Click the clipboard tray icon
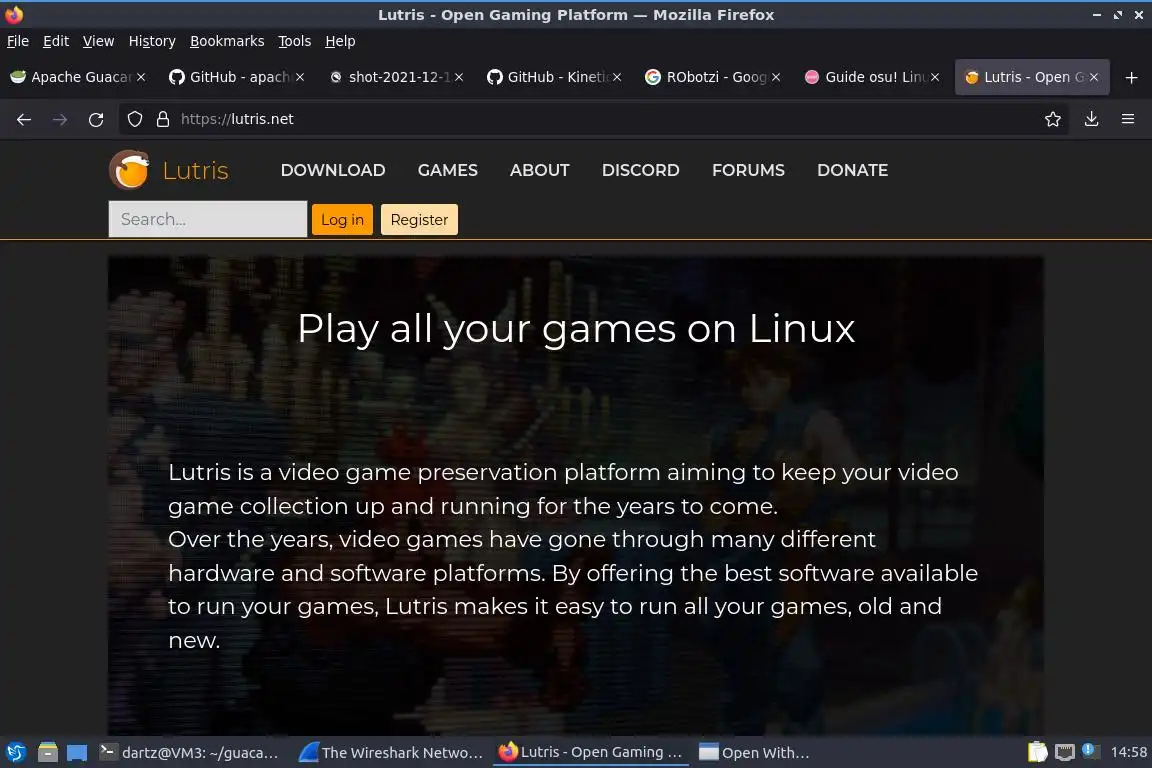 [1037, 752]
